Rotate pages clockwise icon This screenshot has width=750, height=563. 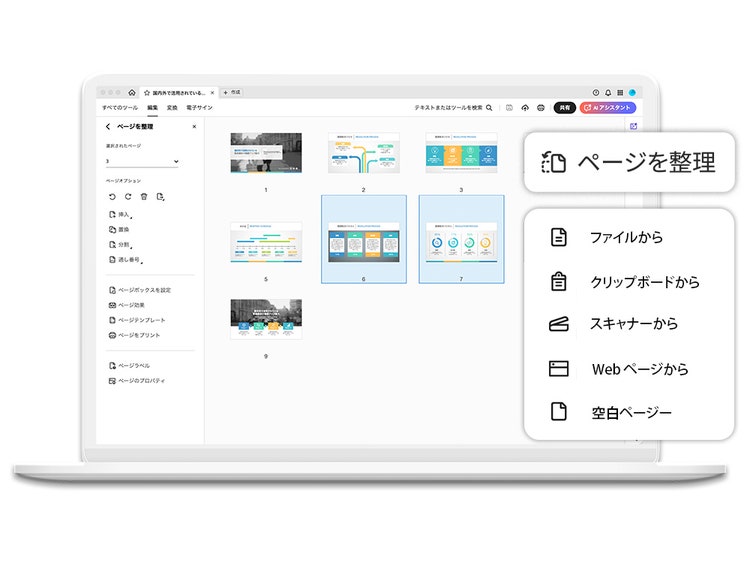click(x=128, y=197)
